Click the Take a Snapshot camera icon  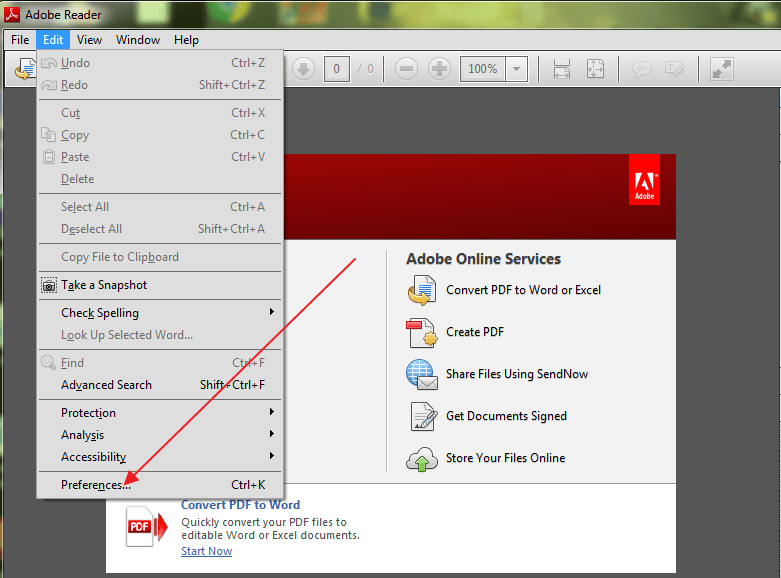49,285
